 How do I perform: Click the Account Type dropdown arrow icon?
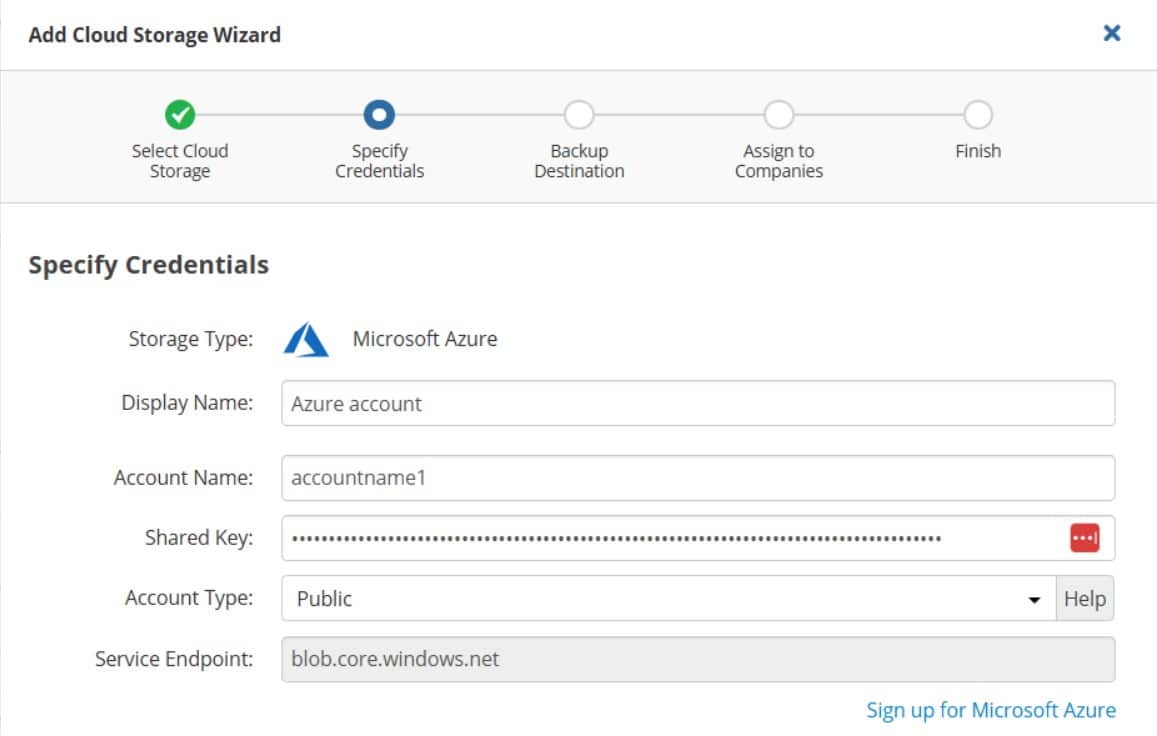[1036, 598]
